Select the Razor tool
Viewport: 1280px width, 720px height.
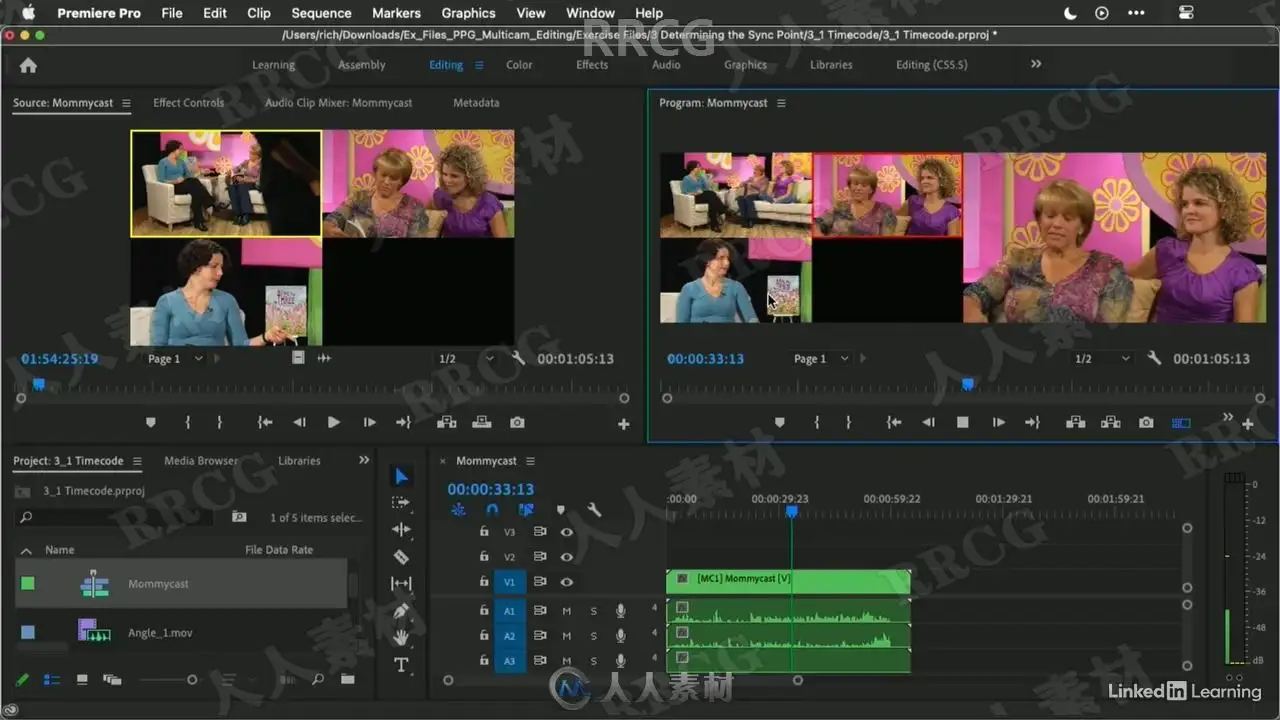tap(401, 557)
